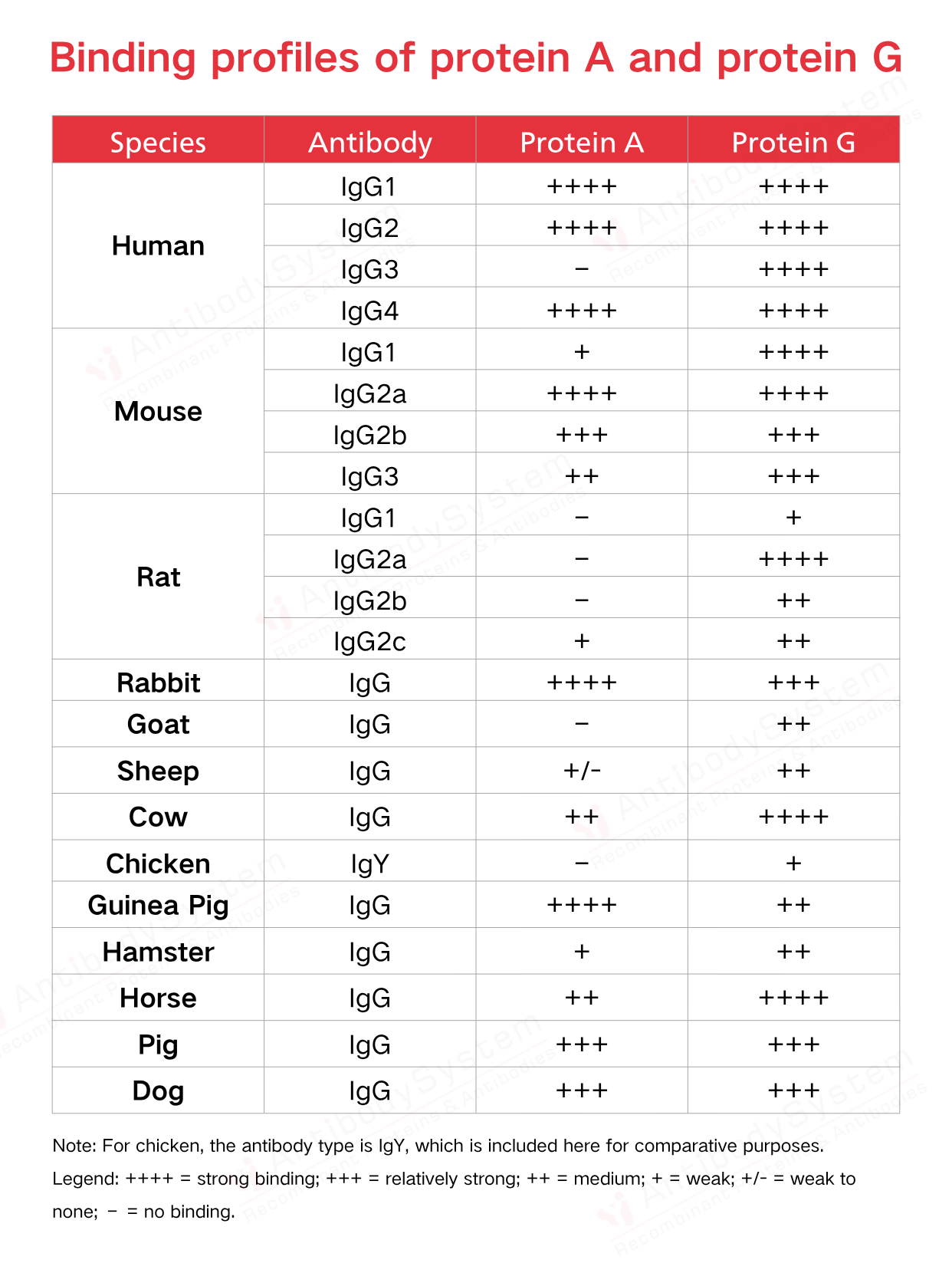Click the page title heading
The width and height of the screenshot is (952, 1273).
click(x=476, y=58)
